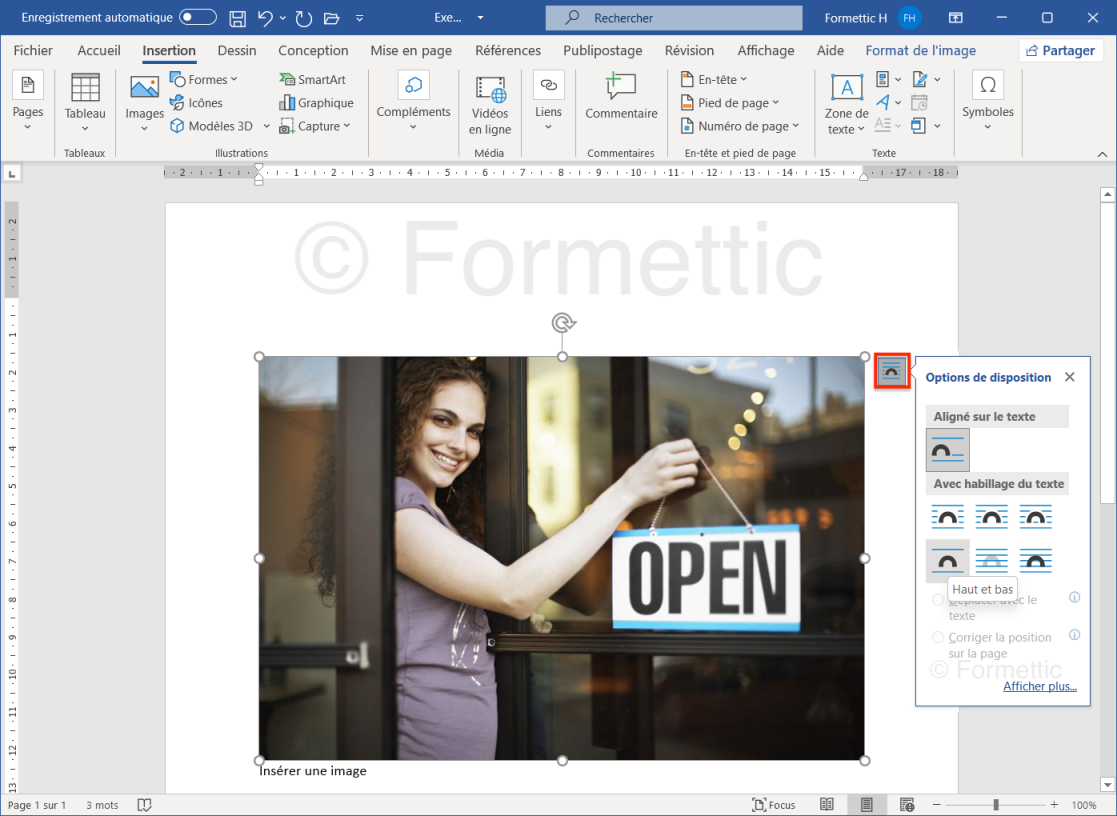Viewport: 1117px width, 816px height.
Task: Open the Icônes gallery
Action: (x=203, y=102)
